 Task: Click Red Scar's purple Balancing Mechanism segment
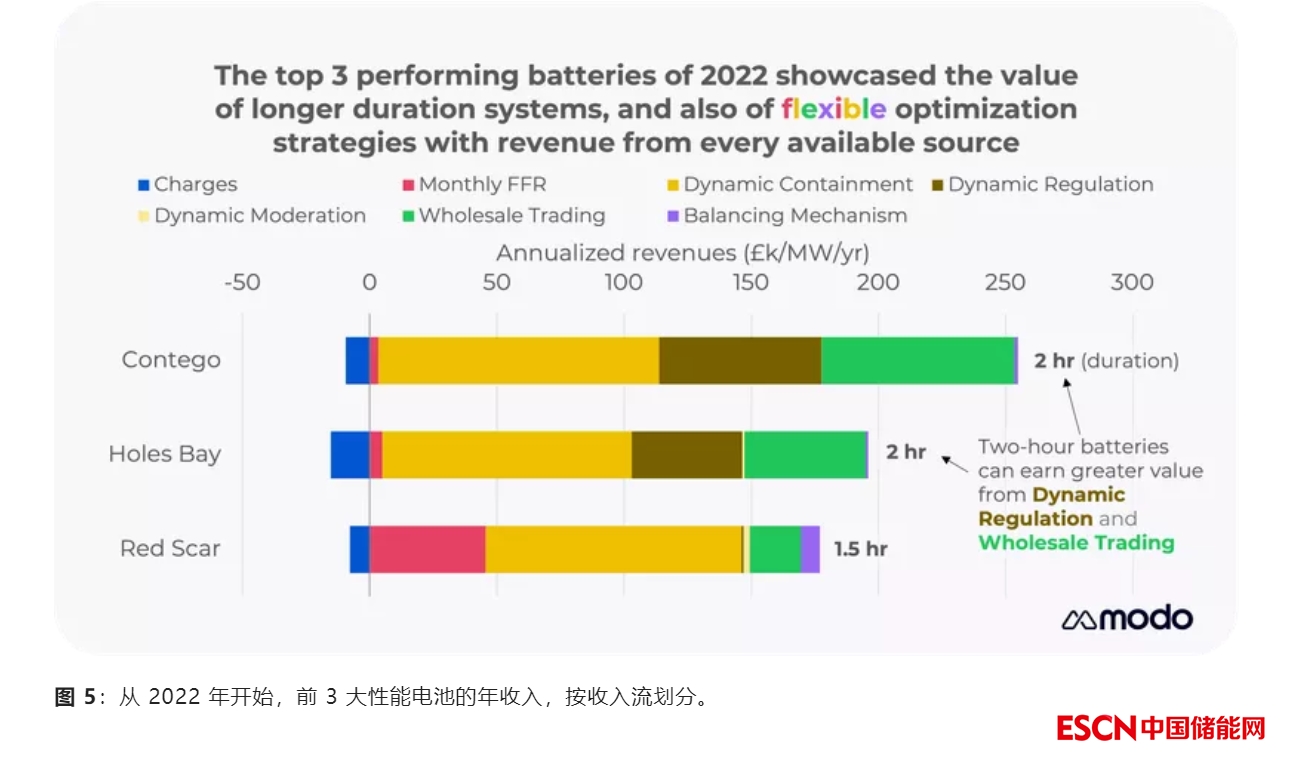click(x=810, y=549)
